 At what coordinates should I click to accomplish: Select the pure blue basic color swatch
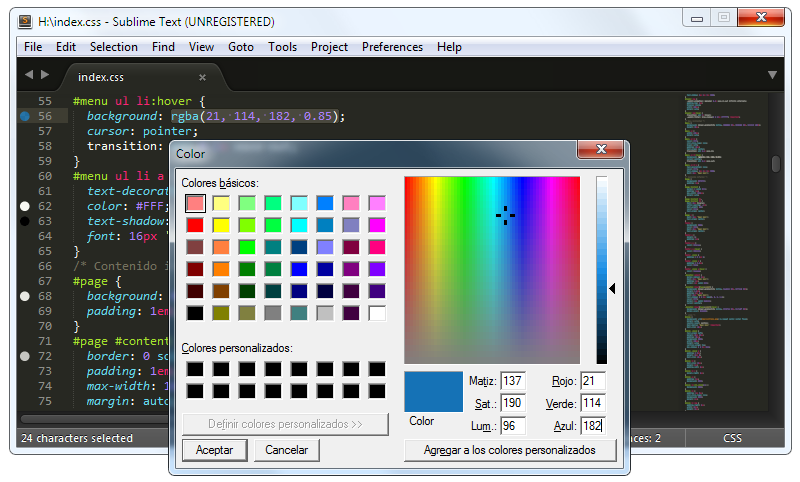(299, 269)
